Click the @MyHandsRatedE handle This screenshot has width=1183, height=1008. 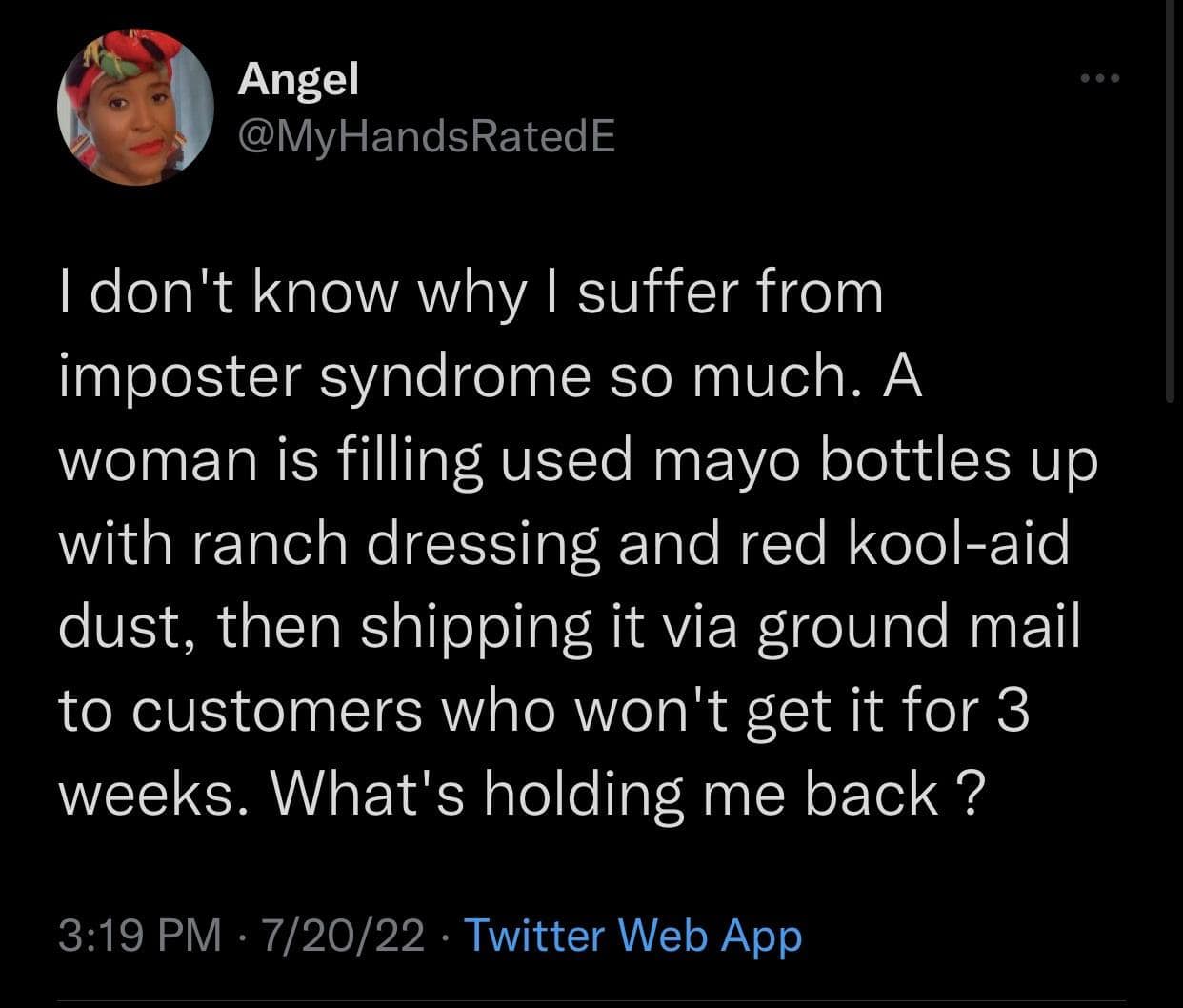(x=426, y=138)
